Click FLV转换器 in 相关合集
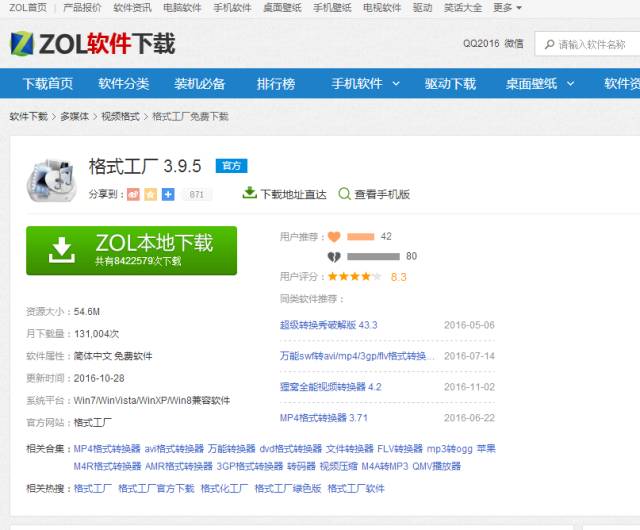The image size is (640, 530). click(x=400, y=449)
